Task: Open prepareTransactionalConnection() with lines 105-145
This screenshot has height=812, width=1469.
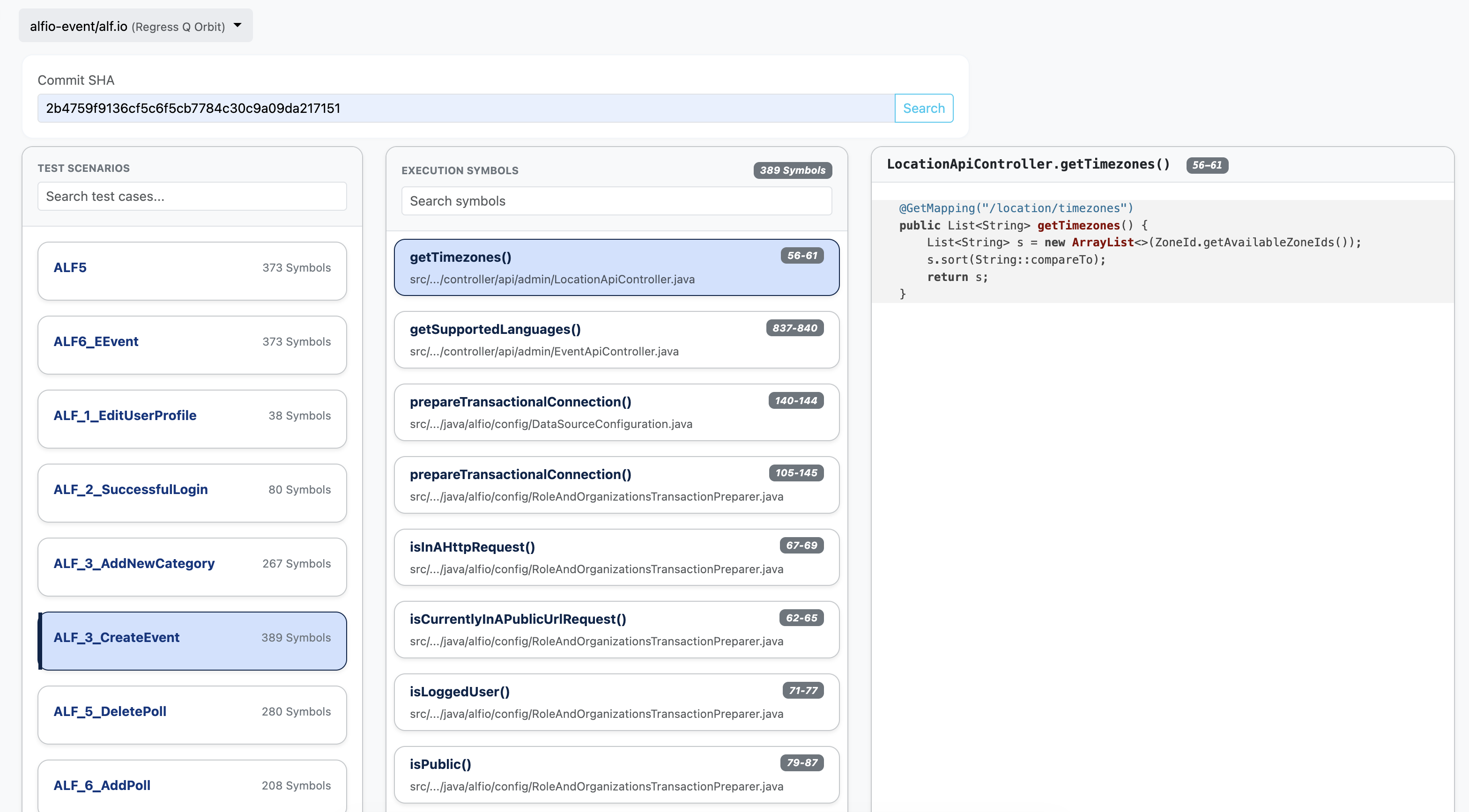Action: (616, 485)
